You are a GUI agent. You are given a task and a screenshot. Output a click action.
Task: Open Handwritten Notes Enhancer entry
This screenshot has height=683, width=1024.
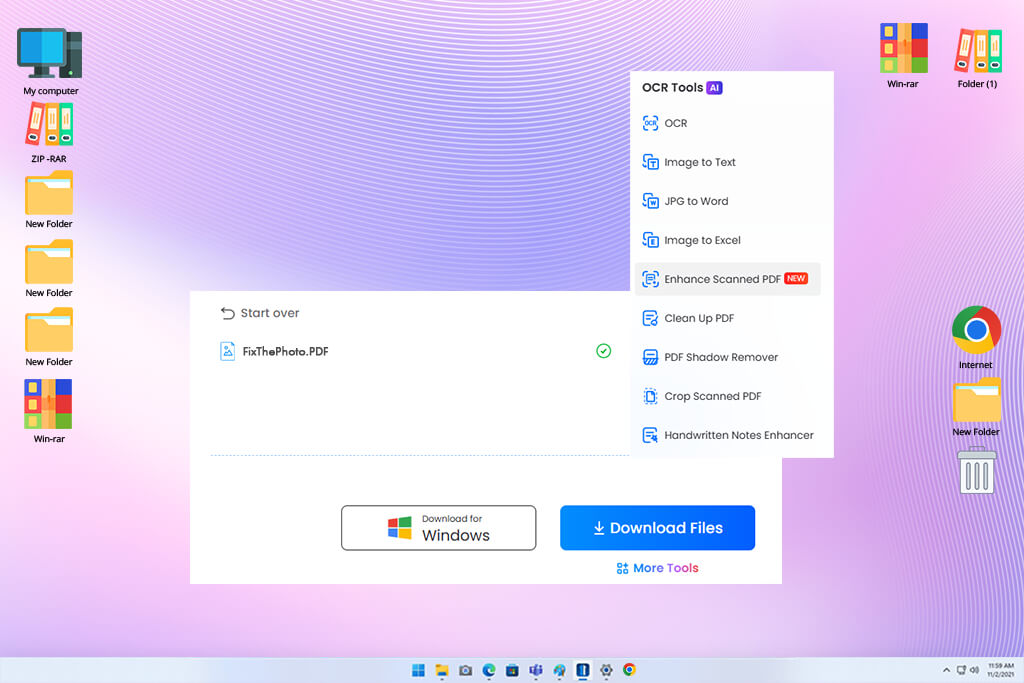point(728,435)
